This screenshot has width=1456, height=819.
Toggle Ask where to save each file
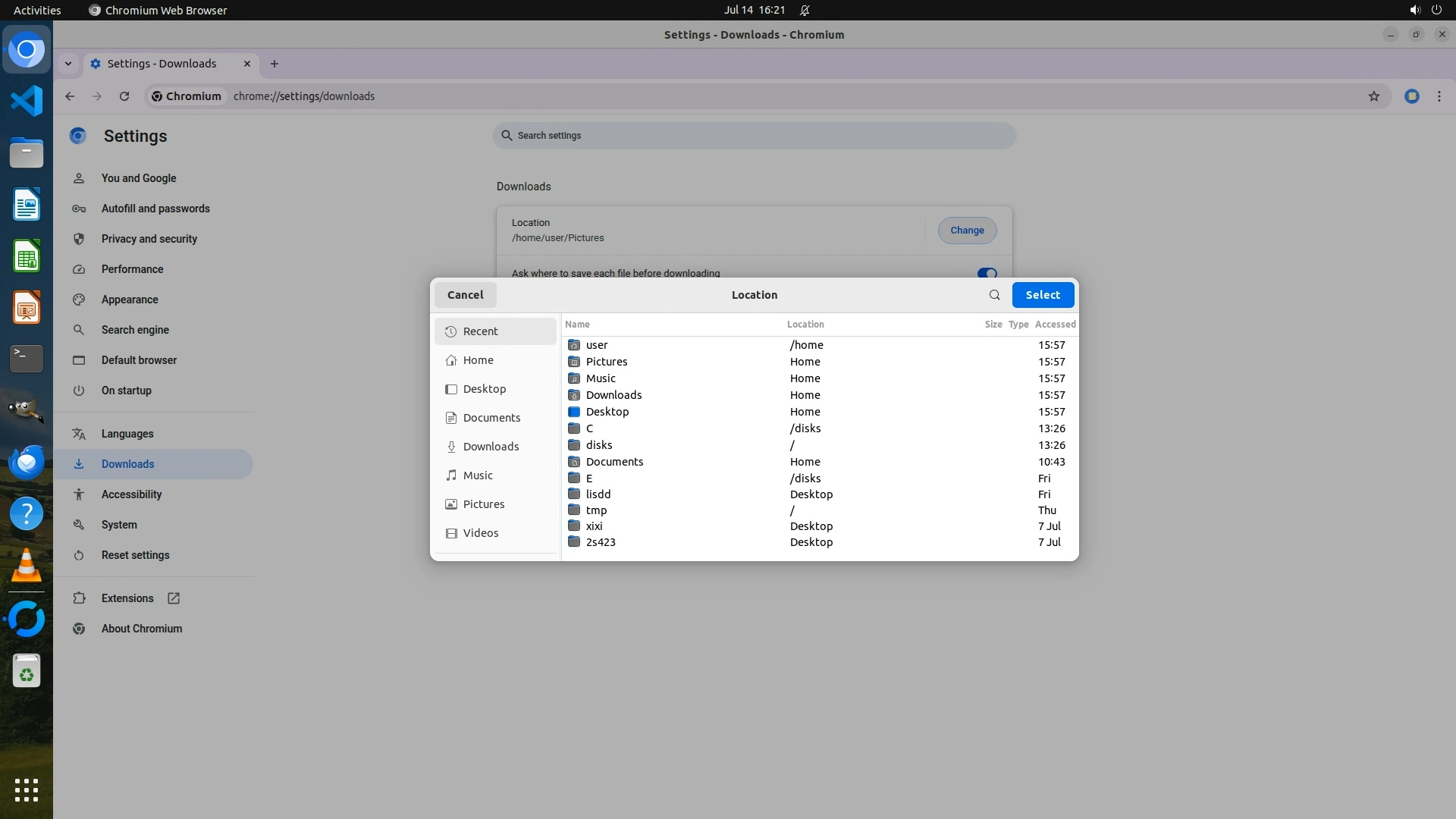[x=987, y=273]
